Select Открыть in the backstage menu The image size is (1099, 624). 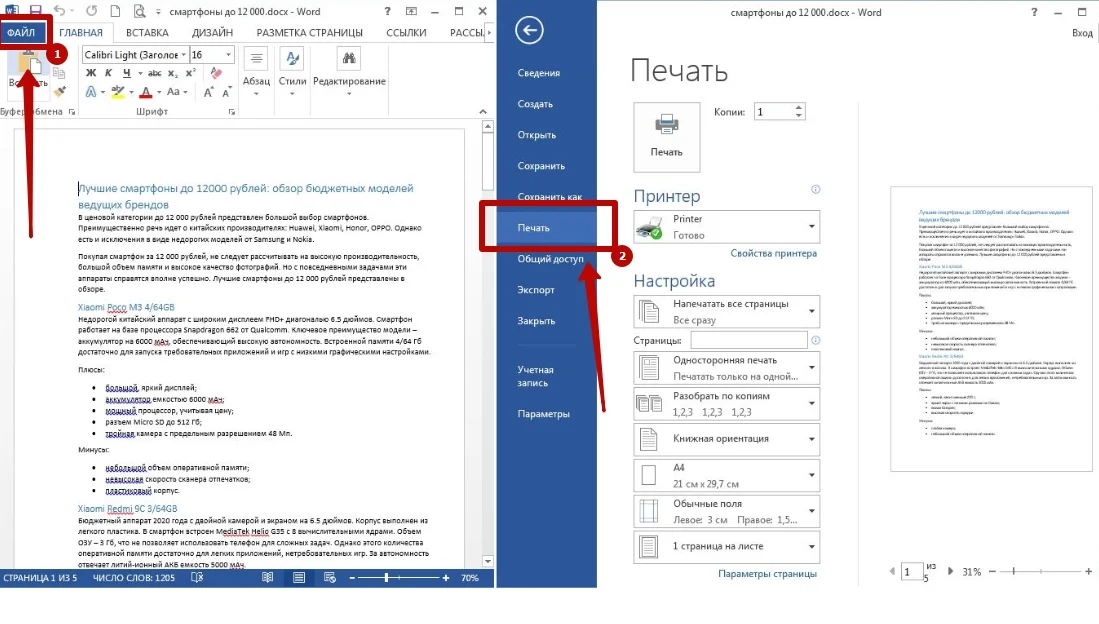point(537,135)
